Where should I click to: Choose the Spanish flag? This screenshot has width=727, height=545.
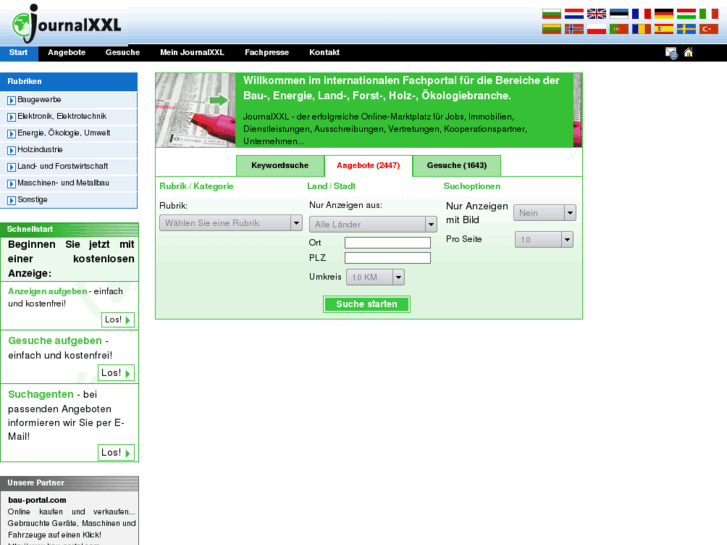pyautogui.click(x=663, y=29)
